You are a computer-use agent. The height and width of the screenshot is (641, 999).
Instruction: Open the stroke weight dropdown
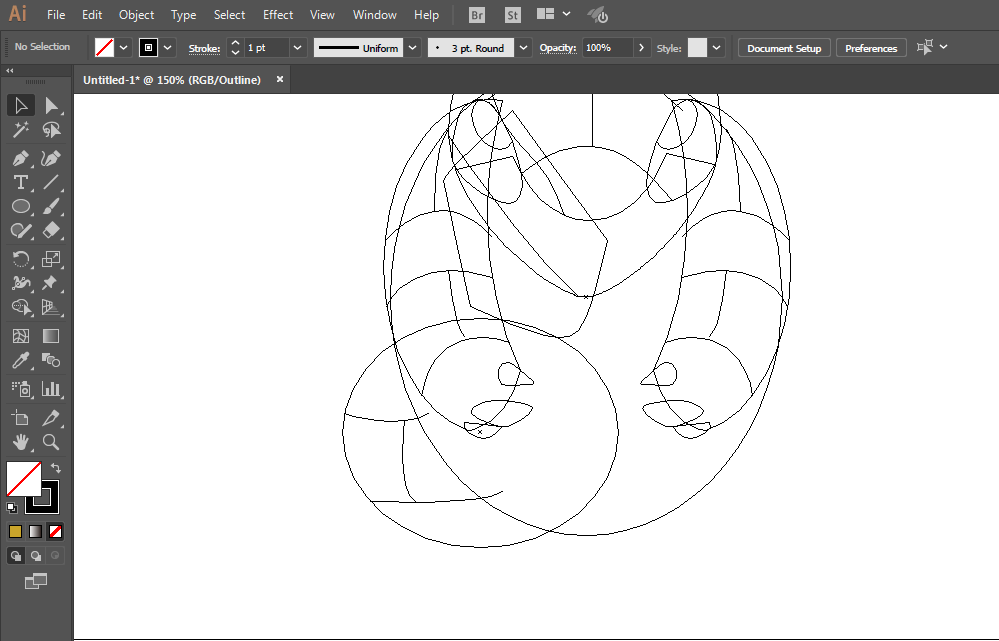pyautogui.click(x=298, y=48)
